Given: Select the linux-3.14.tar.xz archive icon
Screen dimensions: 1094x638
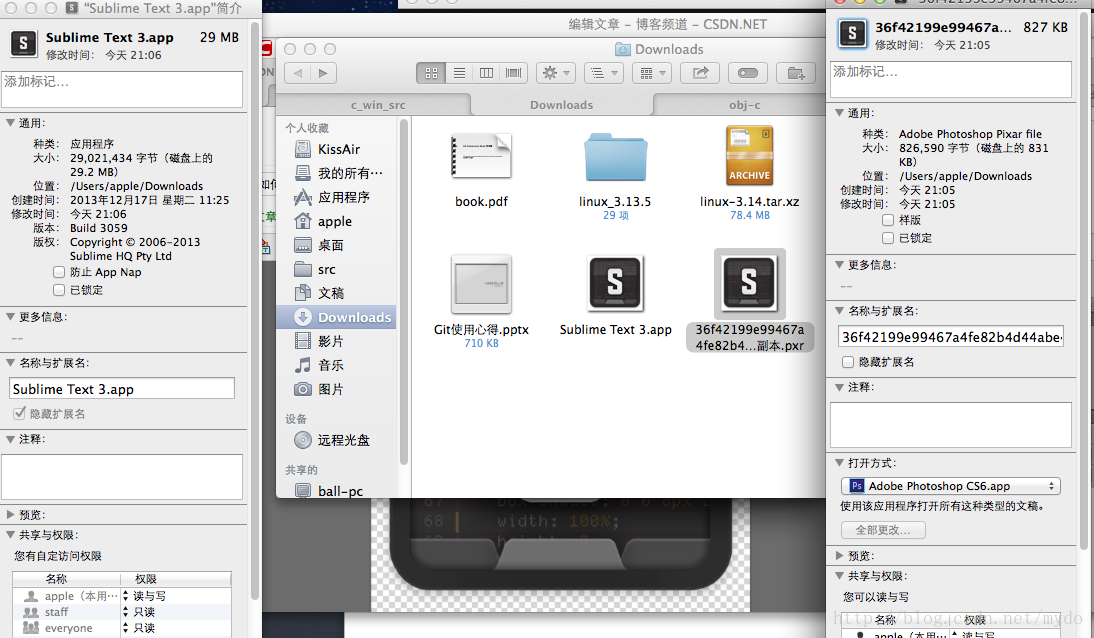Looking at the screenshot, I should click(749, 155).
